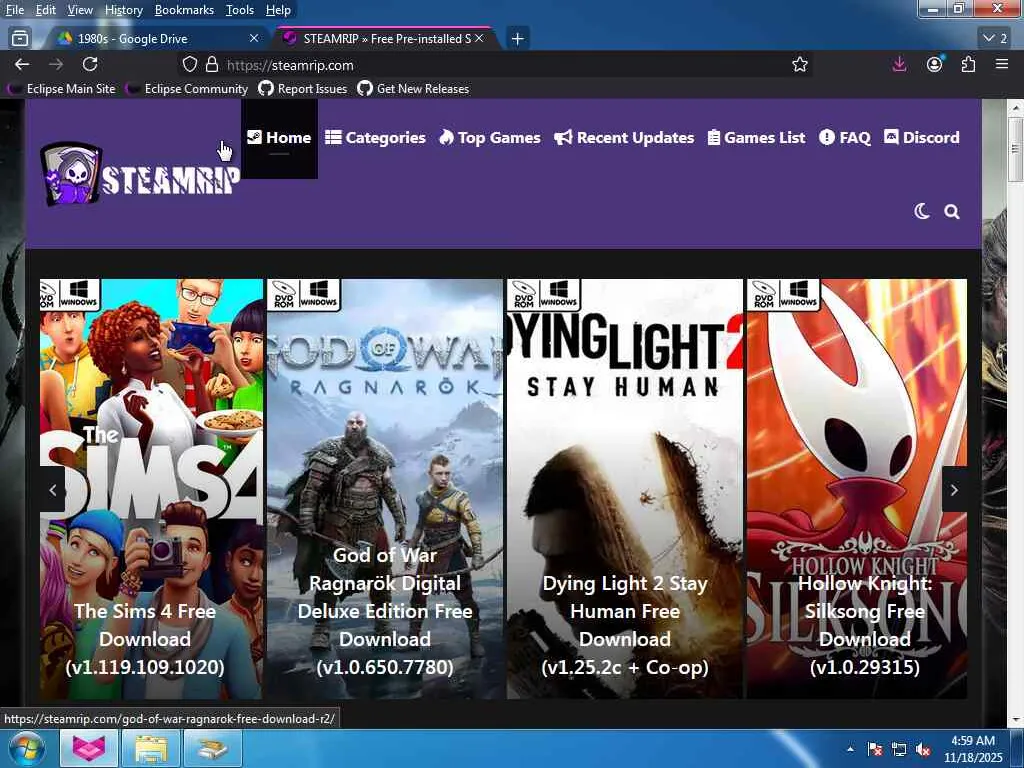This screenshot has height=768, width=1024.
Task: Go forward to the next page
Action: [x=56, y=64]
